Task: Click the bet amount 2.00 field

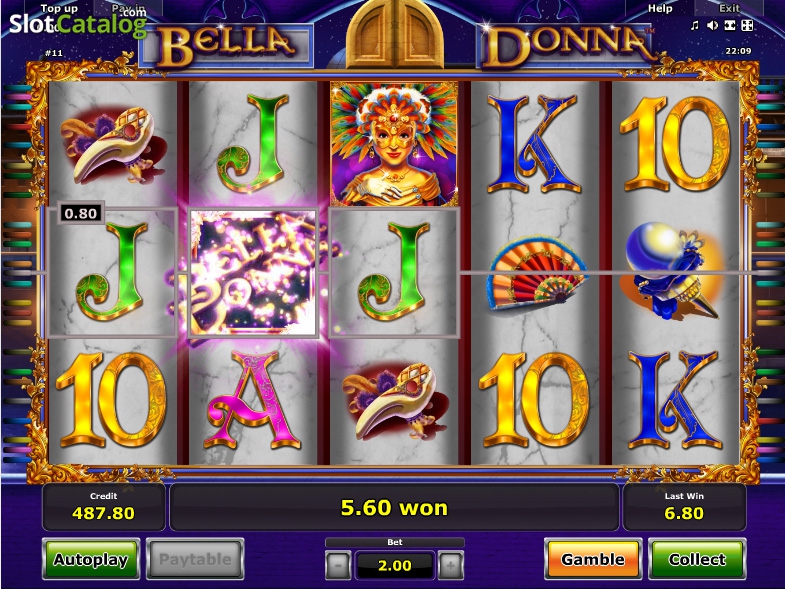Action: tap(395, 565)
